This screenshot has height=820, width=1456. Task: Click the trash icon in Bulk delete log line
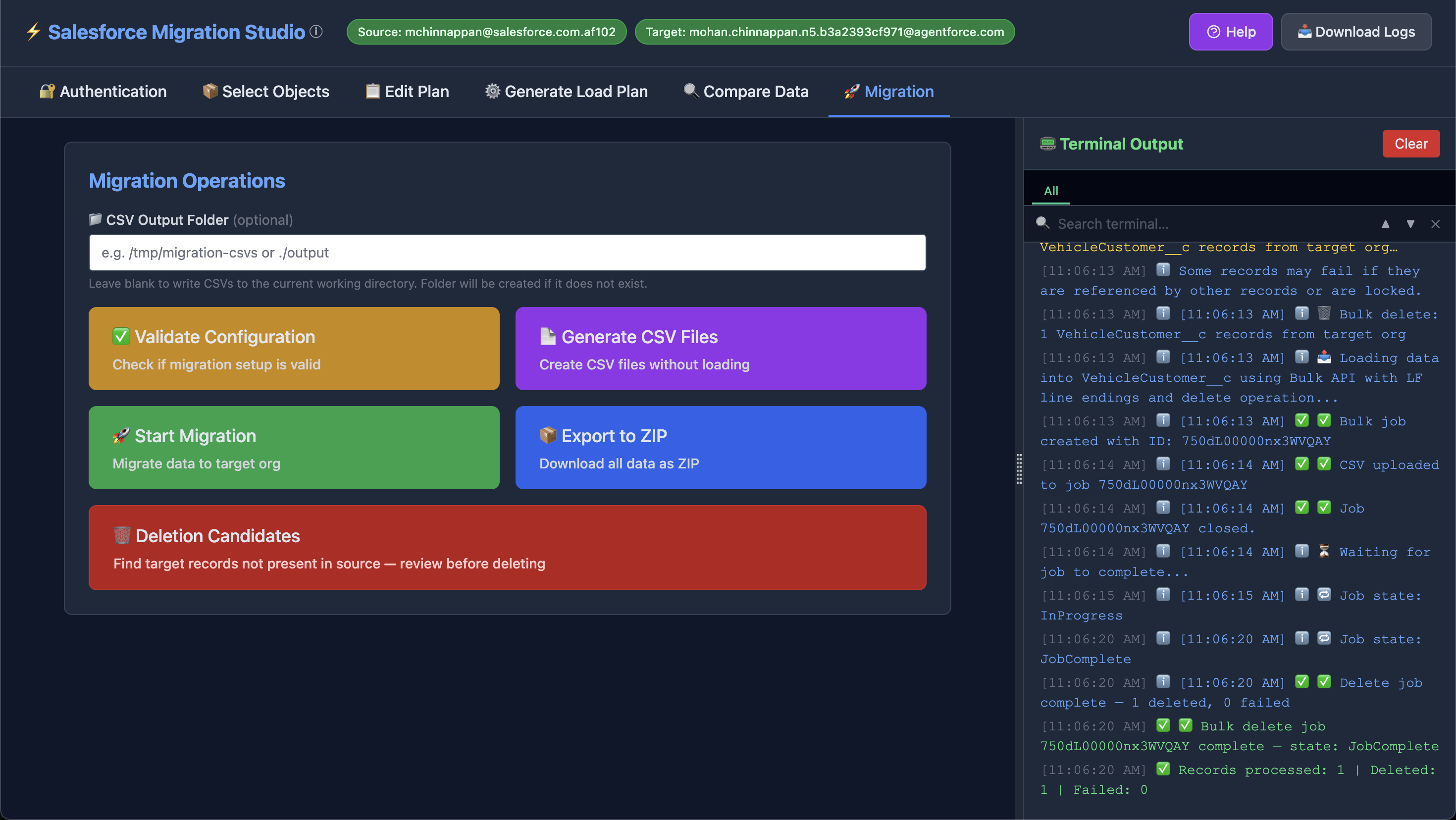point(1324,313)
